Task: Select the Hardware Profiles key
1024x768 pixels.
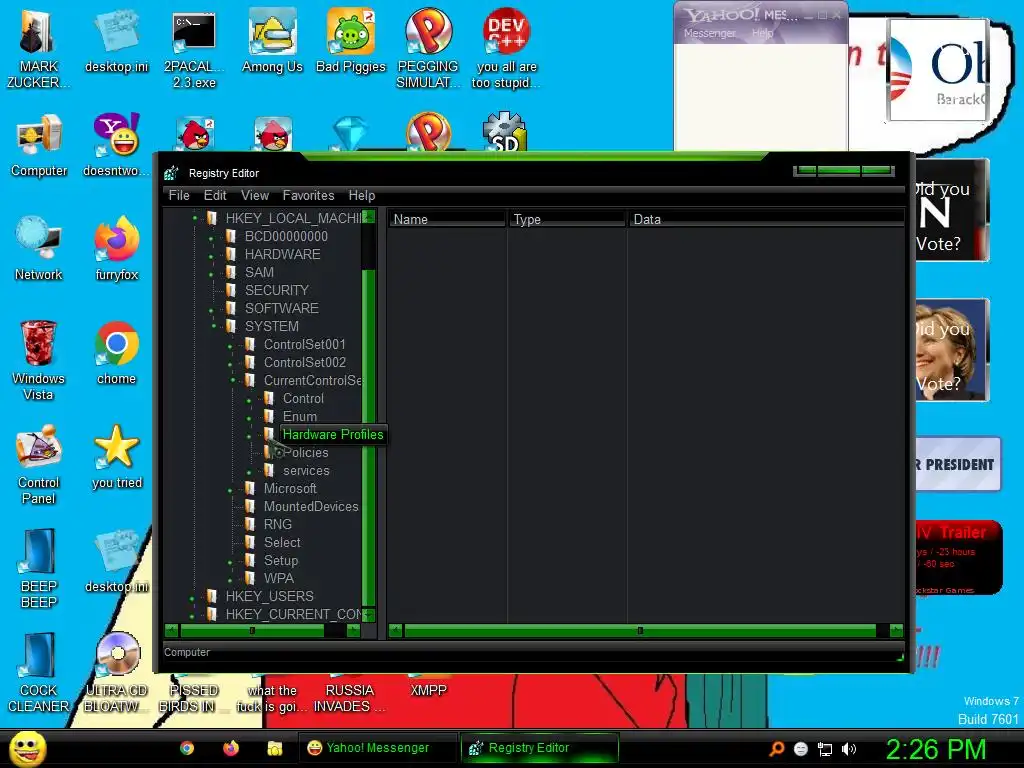Action: tap(333, 434)
